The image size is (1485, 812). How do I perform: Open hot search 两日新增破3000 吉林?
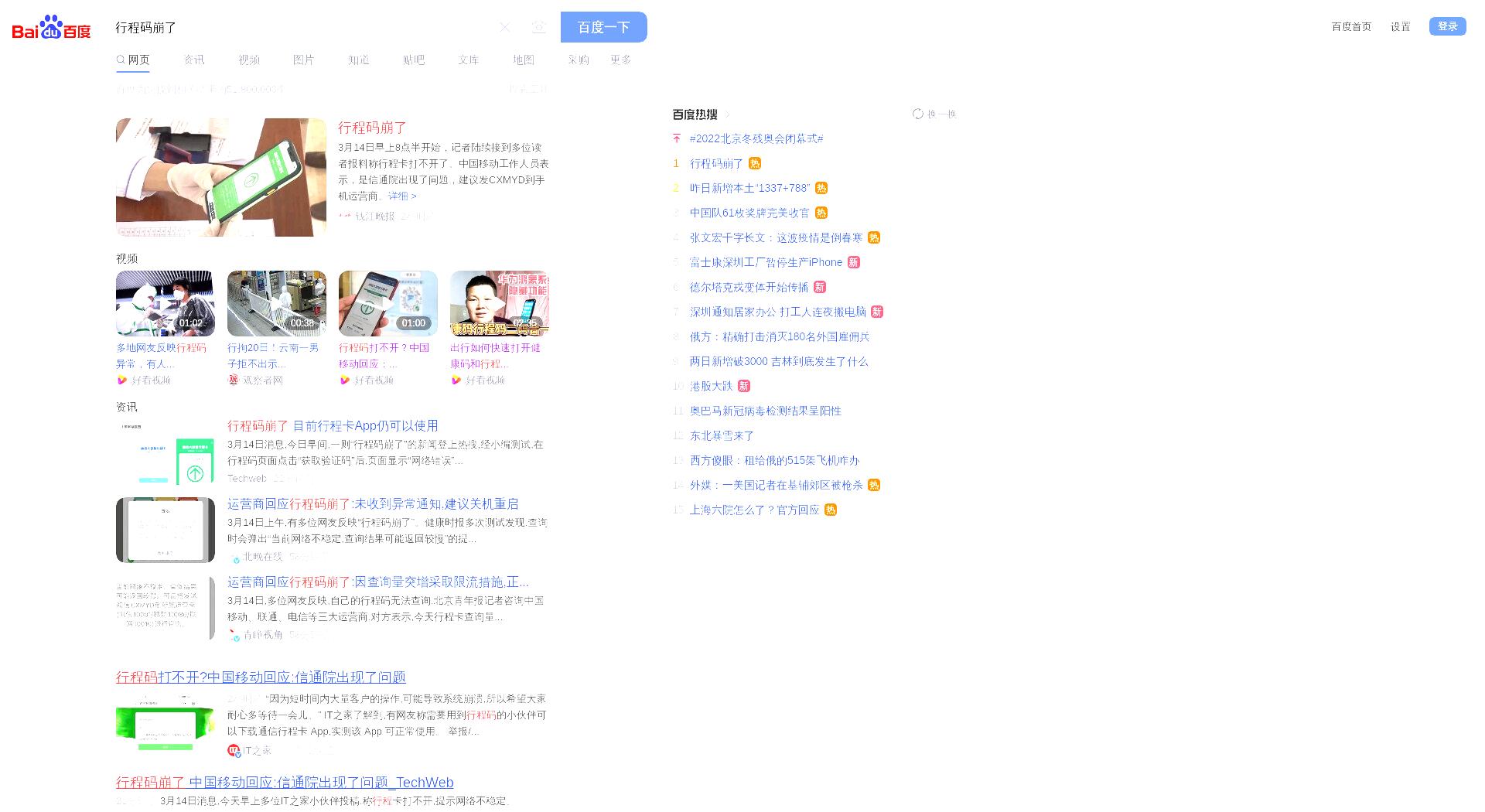[779, 362]
